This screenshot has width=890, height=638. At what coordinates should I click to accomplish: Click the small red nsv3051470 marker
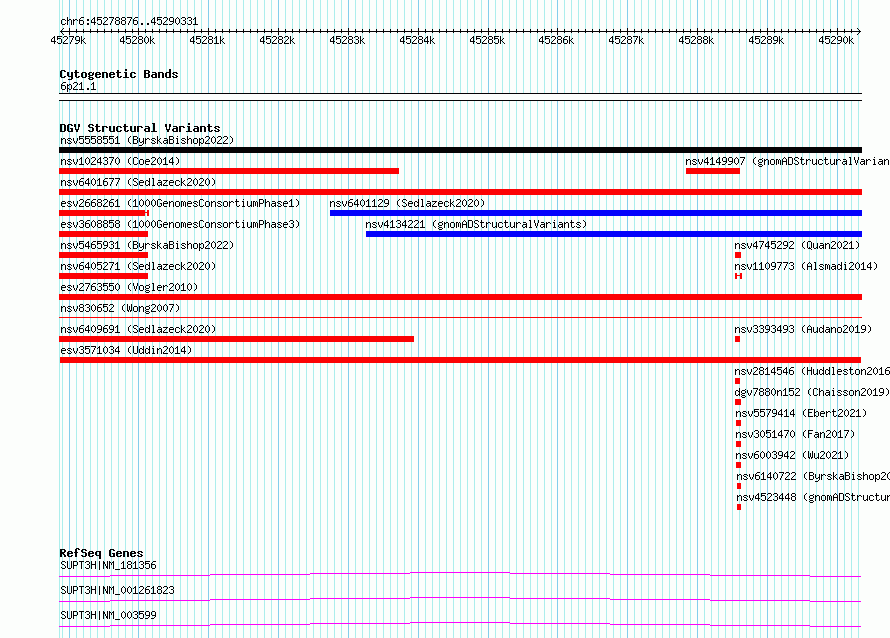point(738,444)
